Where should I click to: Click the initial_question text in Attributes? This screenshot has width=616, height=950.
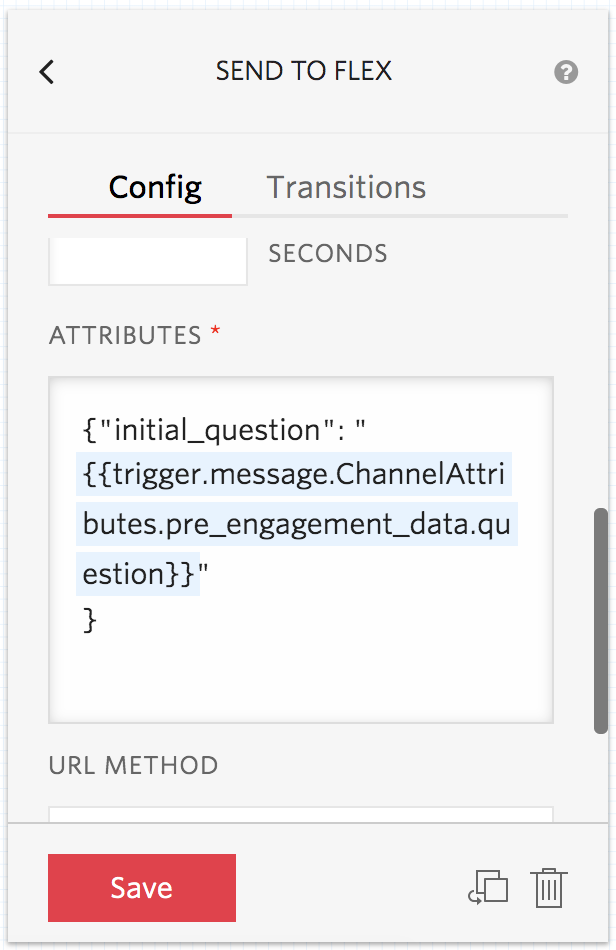tap(194, 429)
